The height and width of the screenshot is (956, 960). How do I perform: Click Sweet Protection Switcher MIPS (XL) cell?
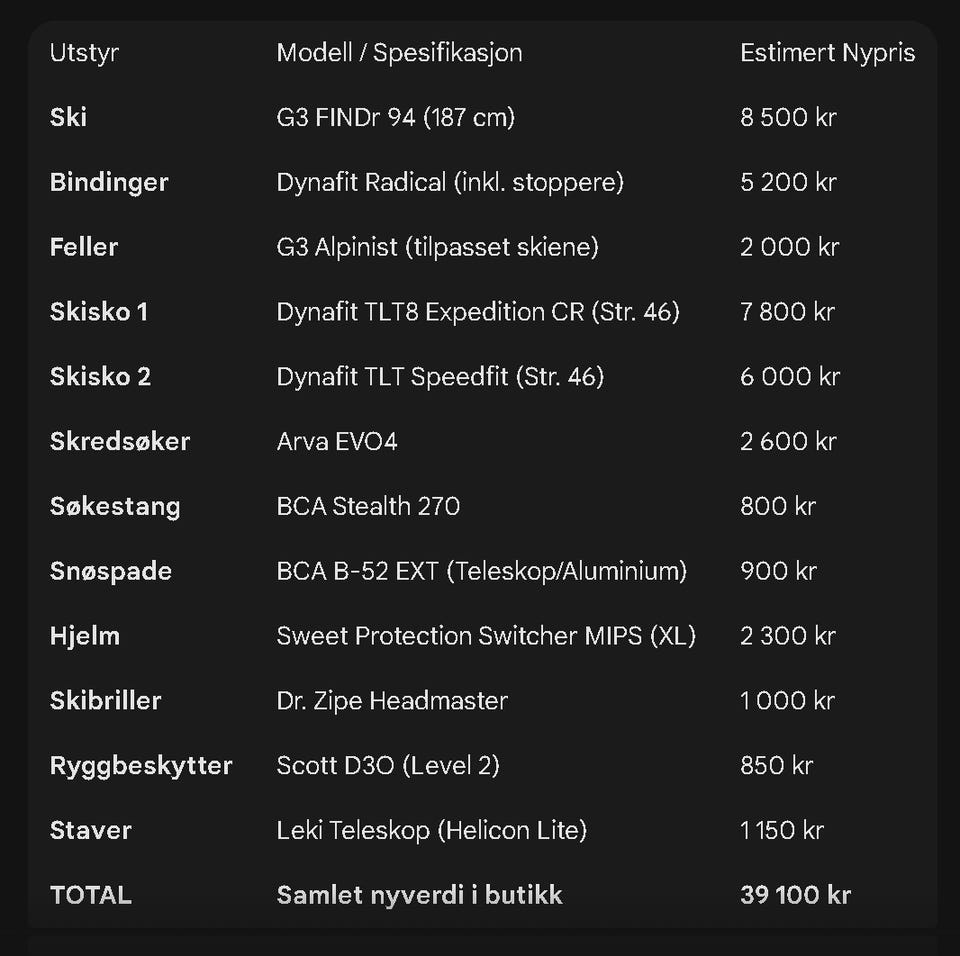coord(485,636)
